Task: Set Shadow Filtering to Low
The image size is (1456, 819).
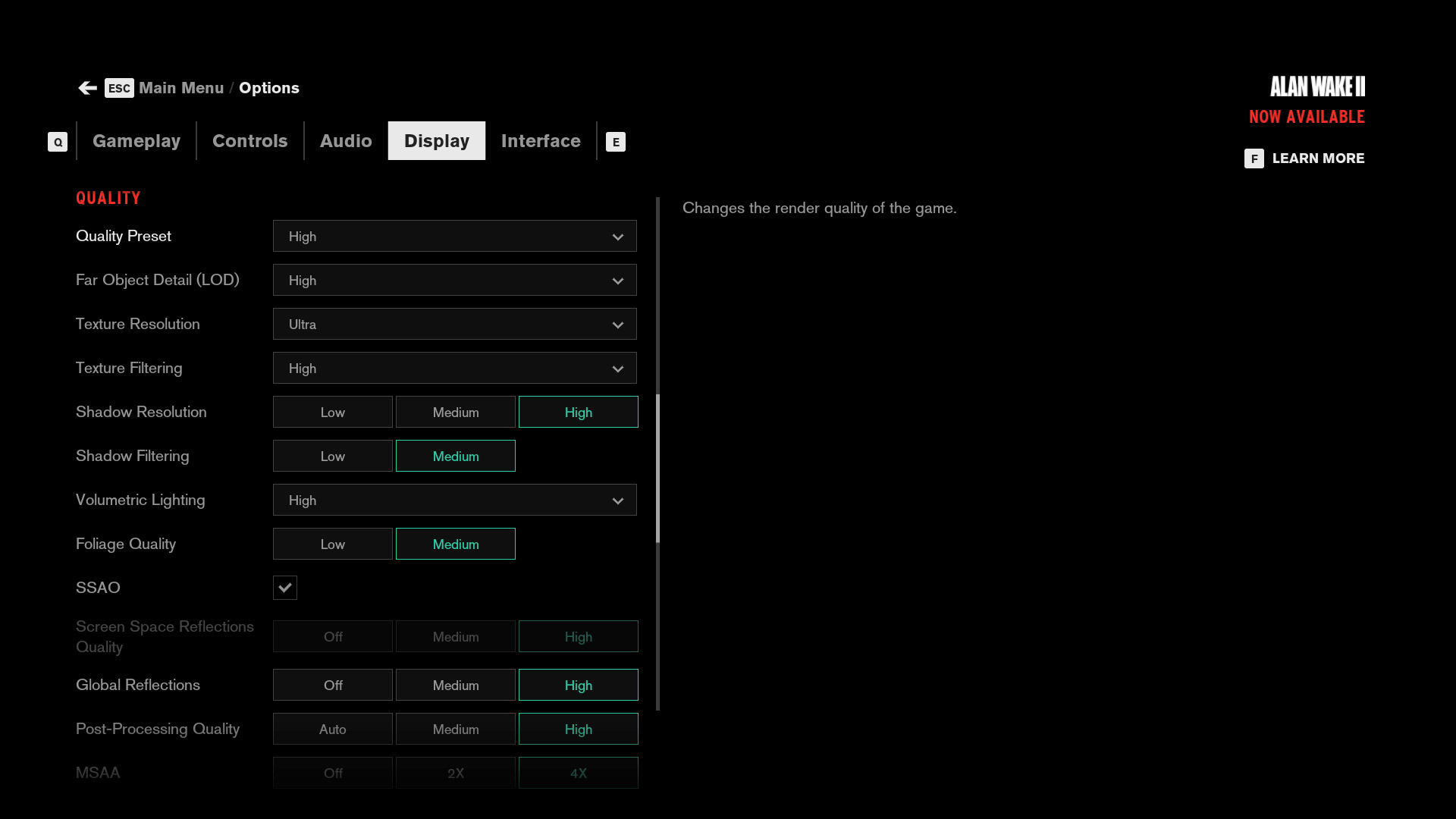Action: [x=333, y=456]
